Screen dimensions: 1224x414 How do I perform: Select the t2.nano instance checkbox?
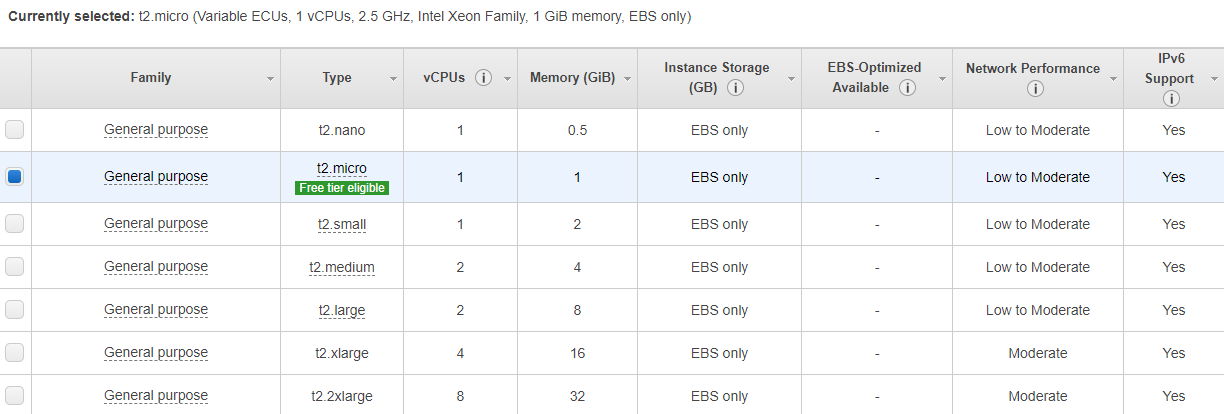[15, 130]
